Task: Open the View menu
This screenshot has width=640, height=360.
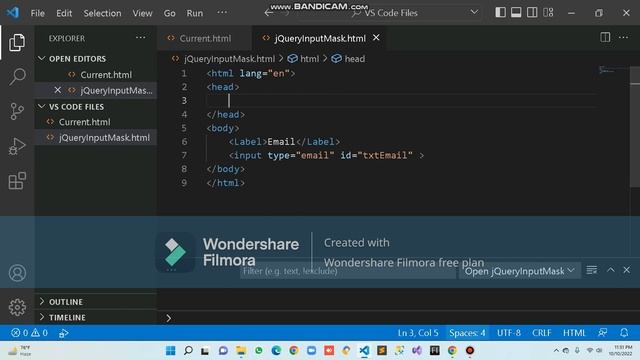Action: [x=142, y=13]
